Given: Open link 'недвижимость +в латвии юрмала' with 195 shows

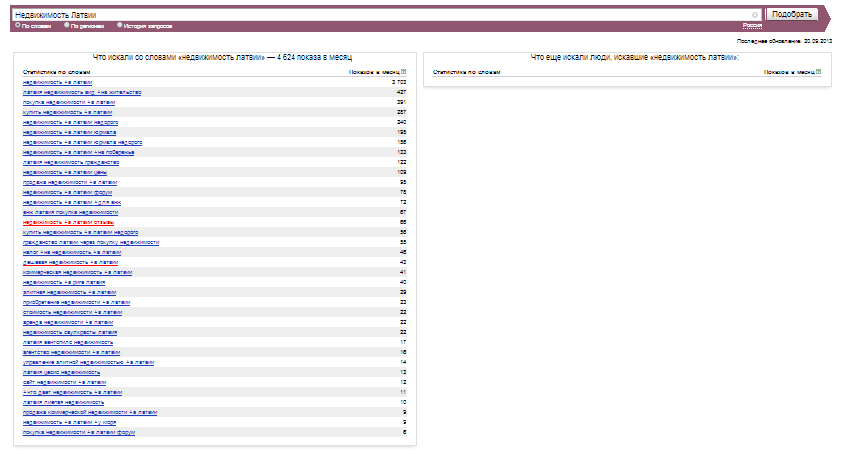Looking at the screenshot, I should click(70, 132).
